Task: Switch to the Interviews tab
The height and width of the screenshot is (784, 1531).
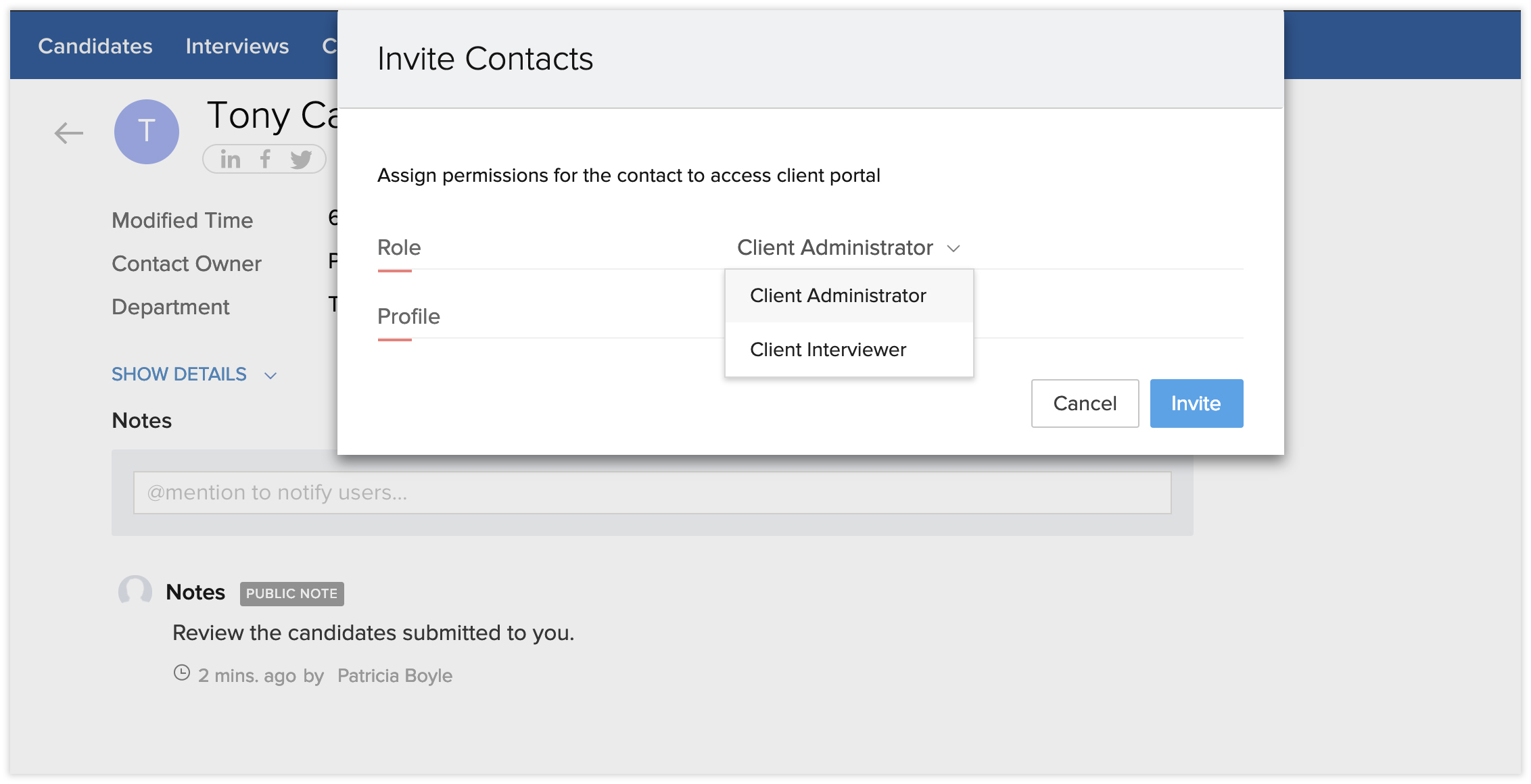Action: [237, 46]
